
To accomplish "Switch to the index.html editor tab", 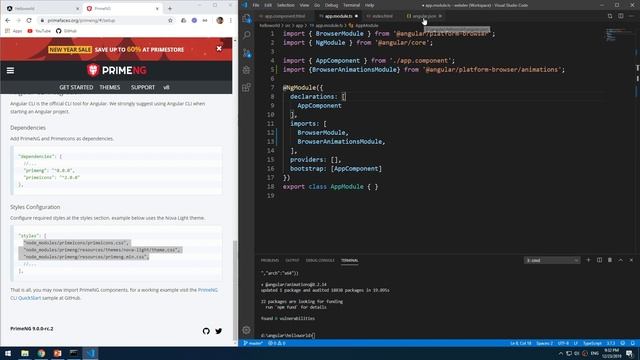I will pyautogui.click(x=382, y=16).
